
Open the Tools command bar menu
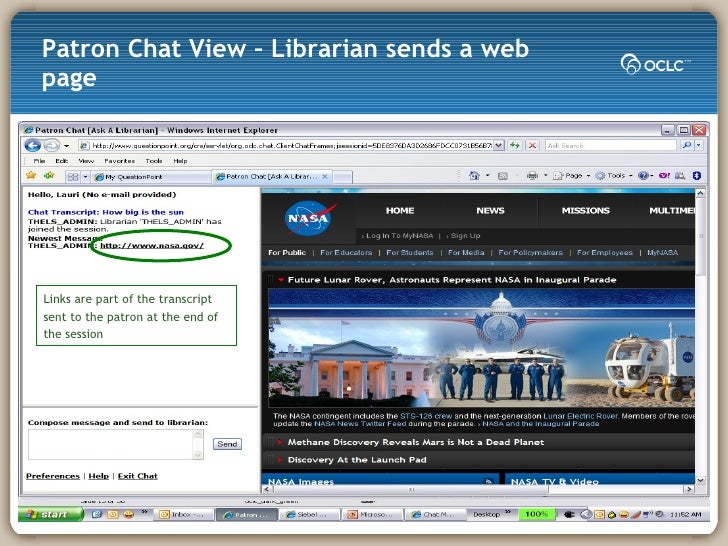tap(614, 176)
